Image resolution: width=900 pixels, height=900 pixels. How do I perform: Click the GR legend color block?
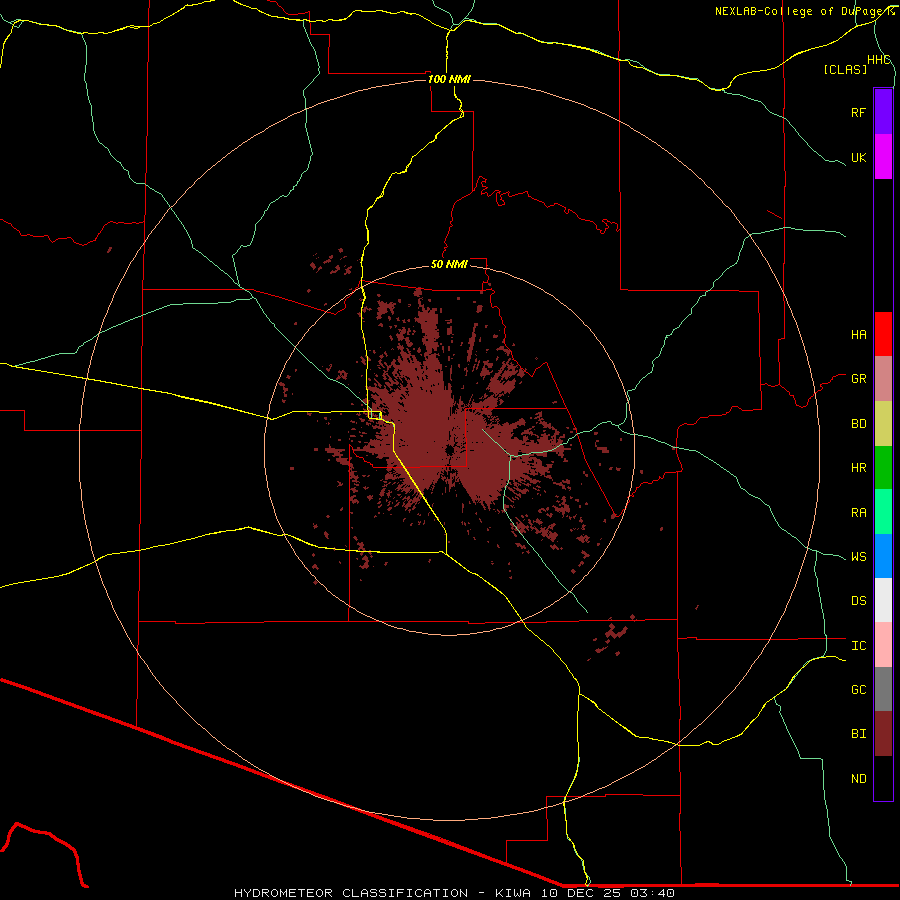(883, 379)
